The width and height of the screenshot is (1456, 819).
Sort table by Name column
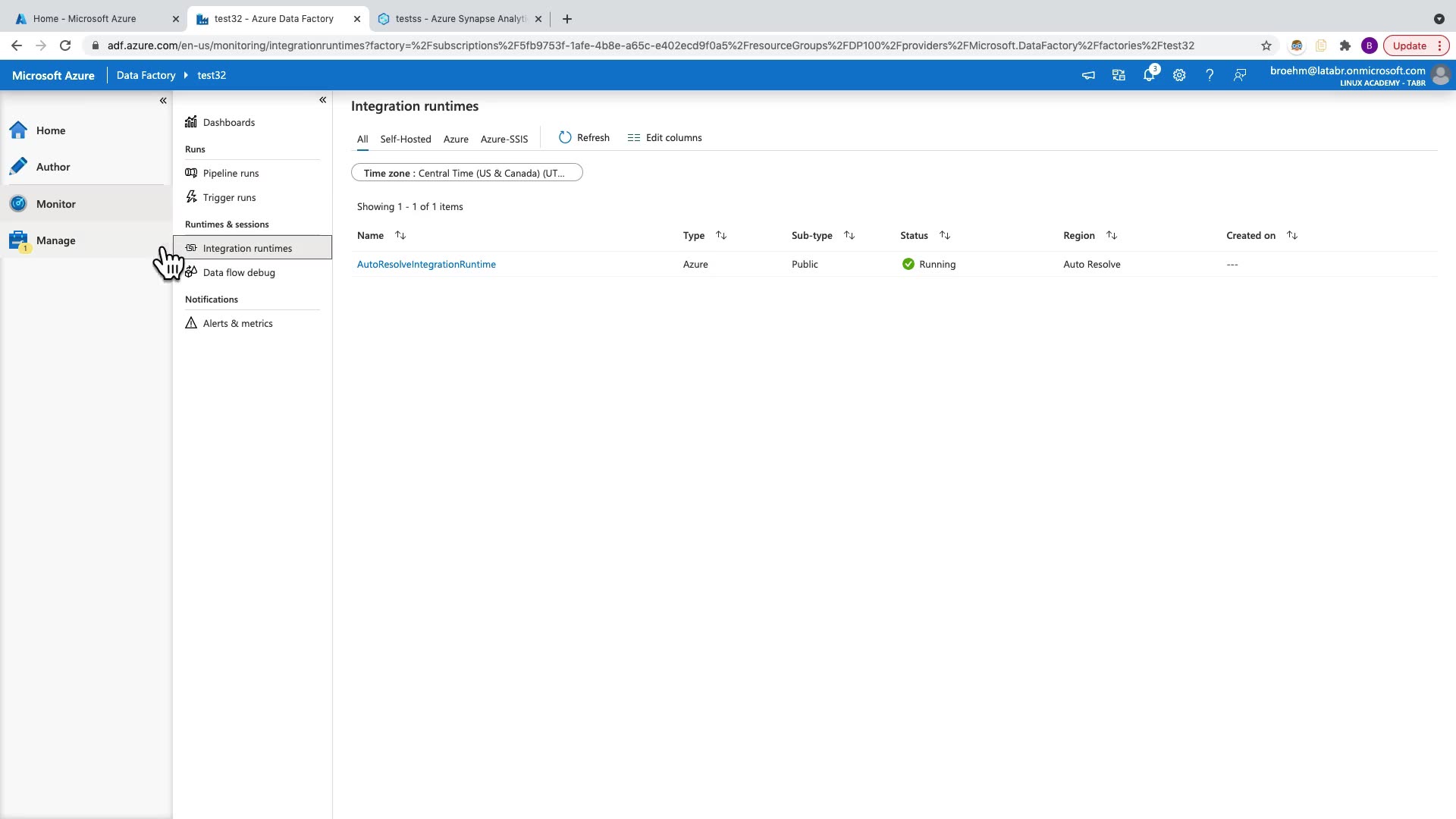coord(400,235)
